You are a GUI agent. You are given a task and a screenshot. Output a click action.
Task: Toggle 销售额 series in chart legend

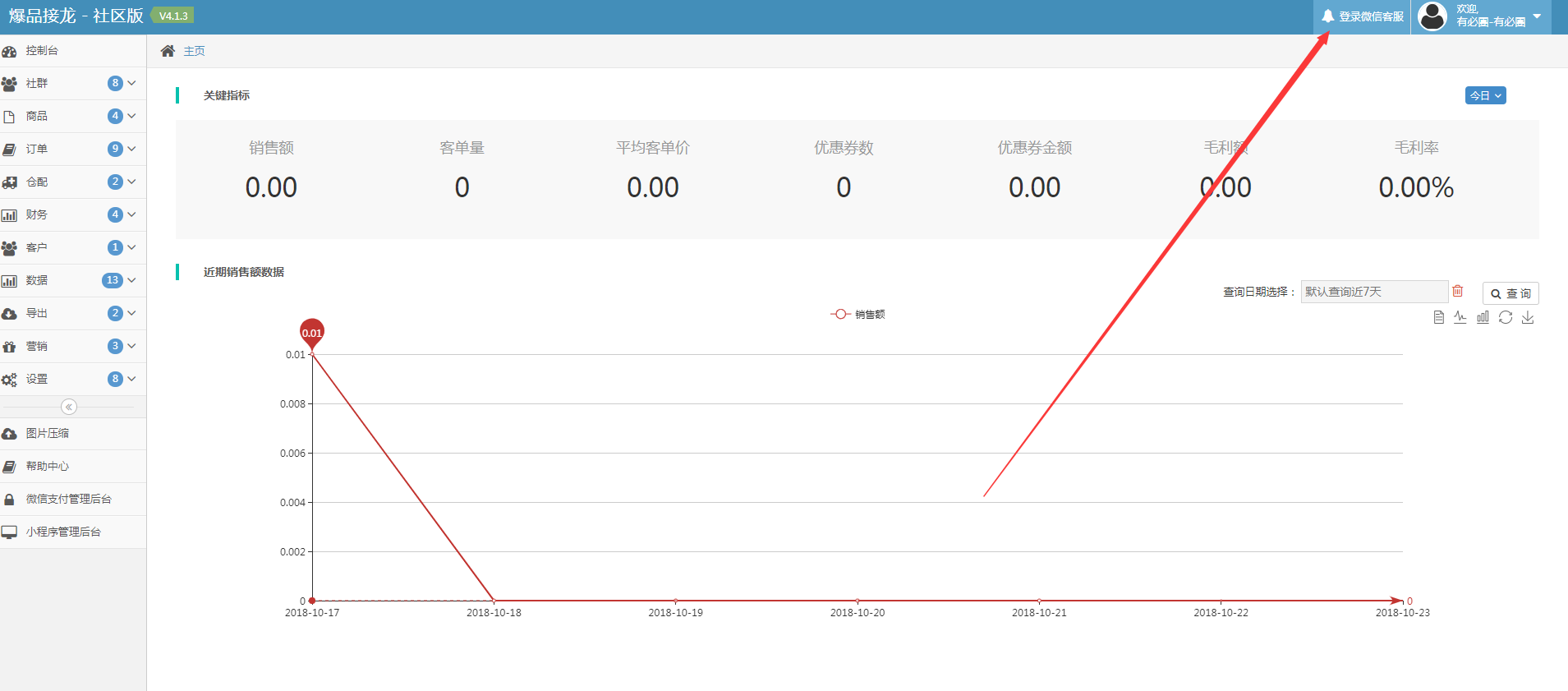tap(858, 314)
